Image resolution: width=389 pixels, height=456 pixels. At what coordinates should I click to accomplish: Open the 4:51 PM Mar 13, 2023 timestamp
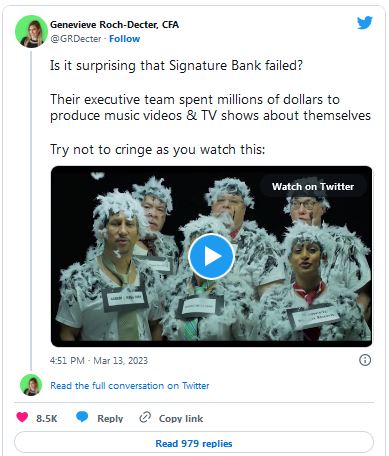pos(99,360)
